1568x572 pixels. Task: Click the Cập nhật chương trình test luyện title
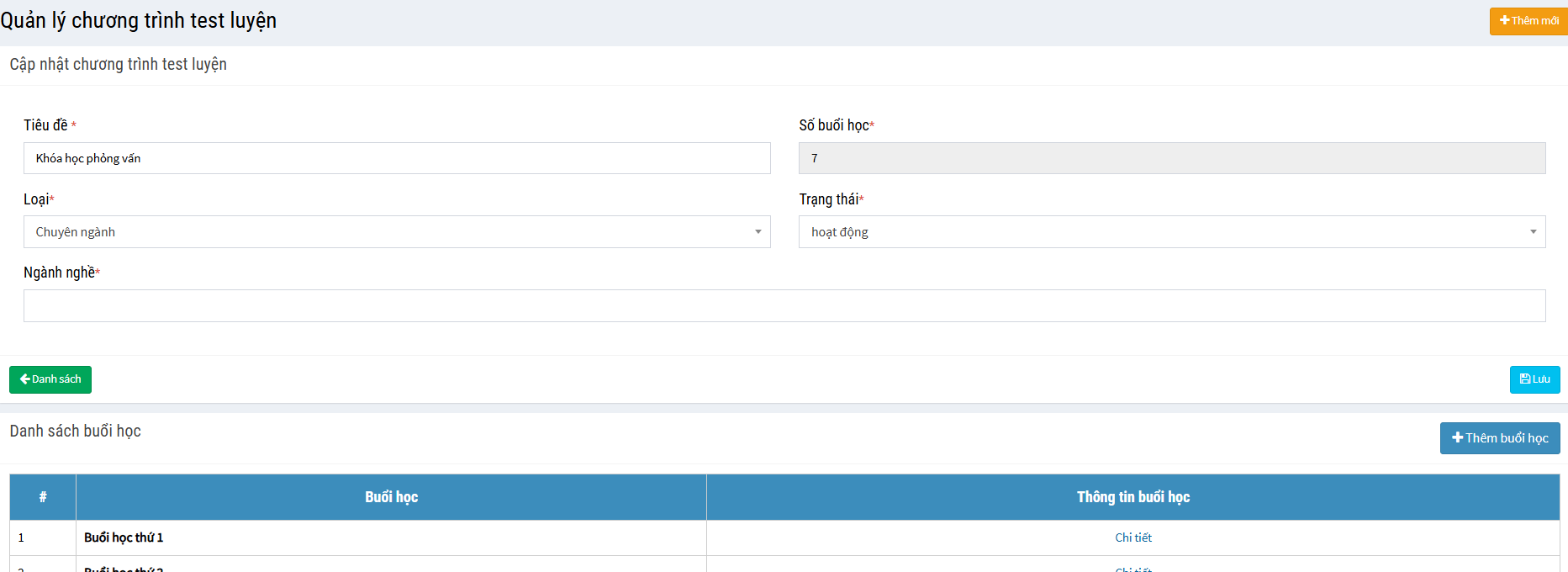[118, 65]
